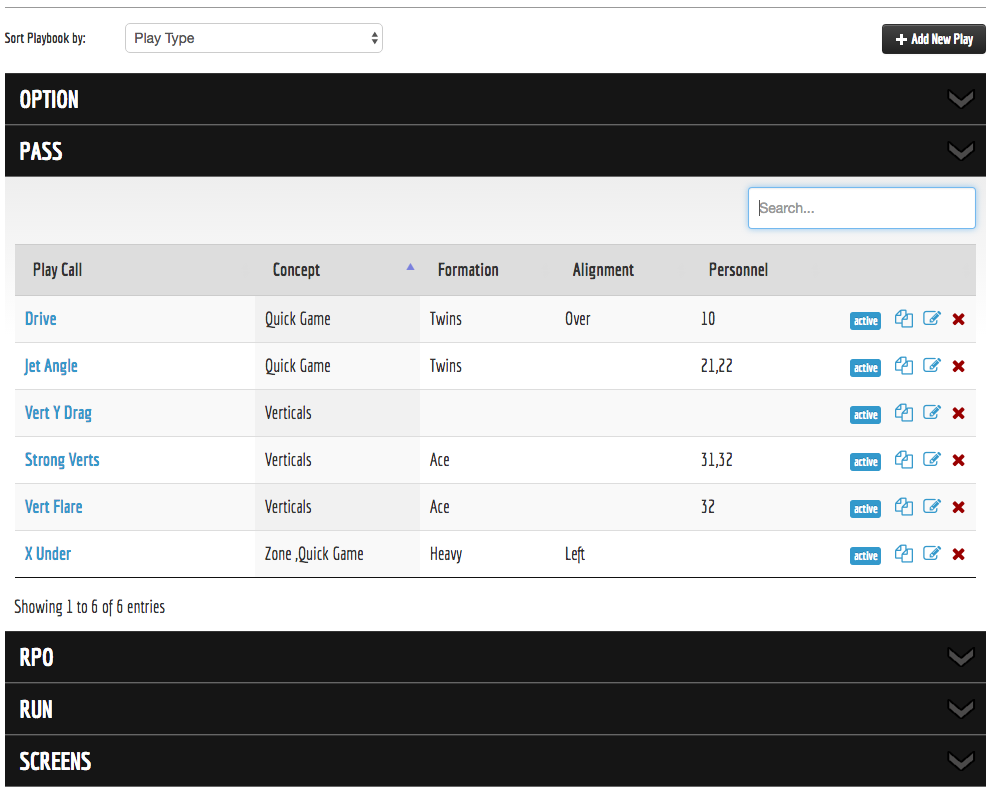Toggle active status for Drive play
993x792 pixels.
click(865, 321)
